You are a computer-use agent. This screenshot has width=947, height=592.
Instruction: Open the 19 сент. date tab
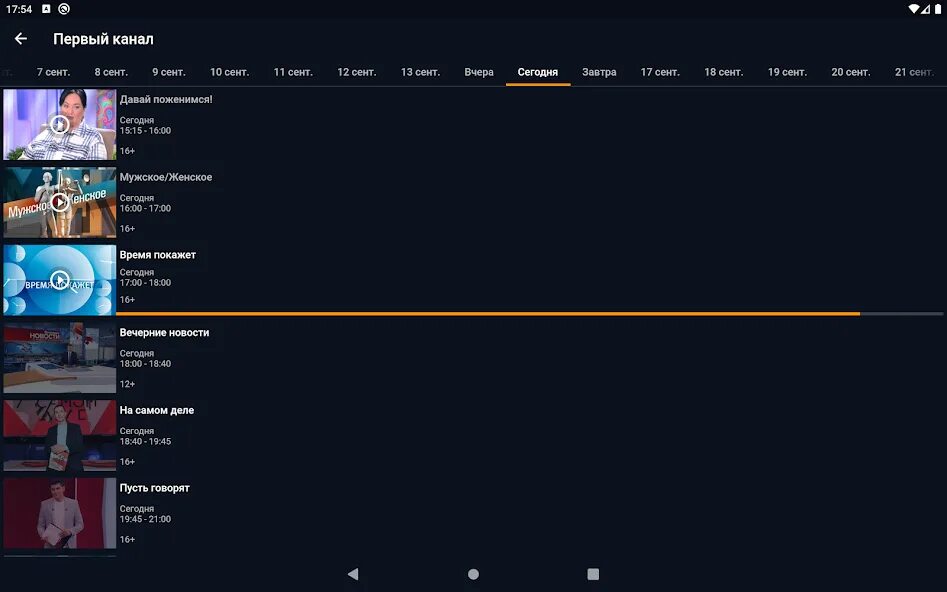tap(787, 72)
